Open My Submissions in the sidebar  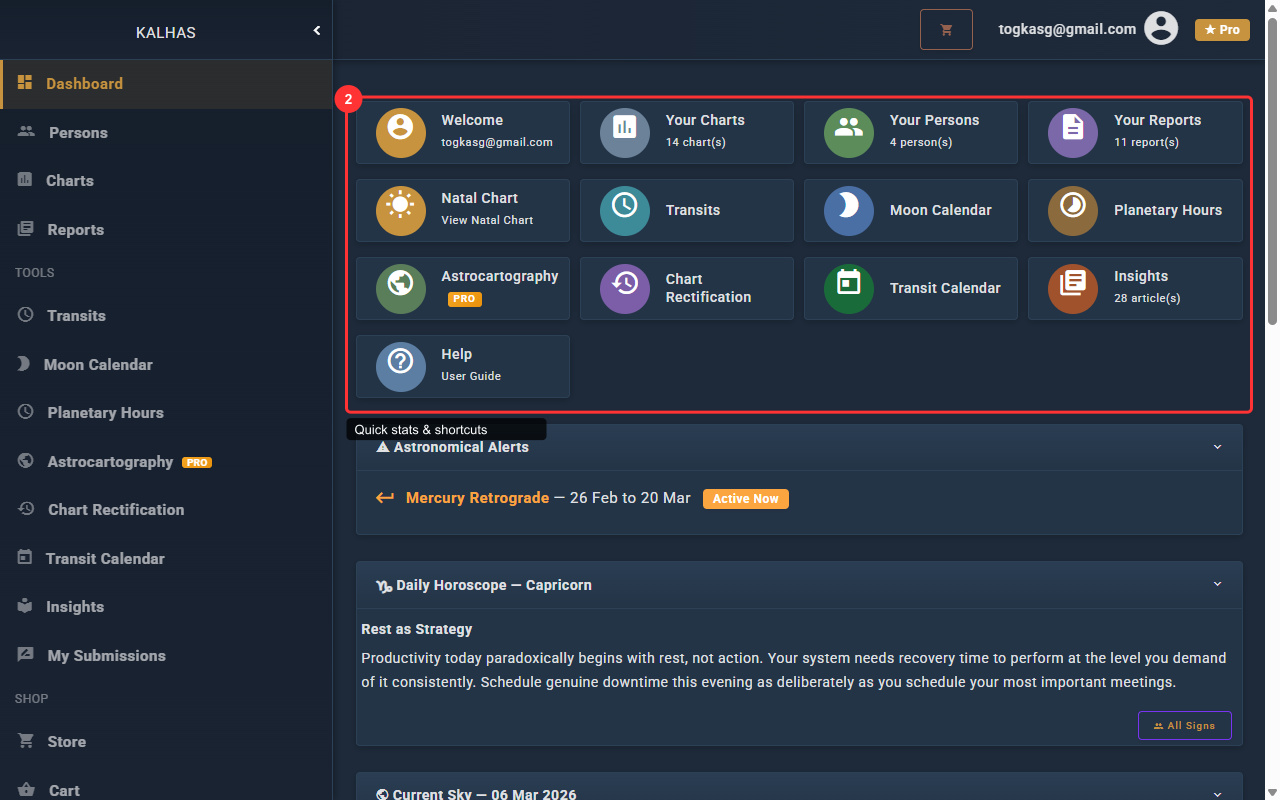106,656
